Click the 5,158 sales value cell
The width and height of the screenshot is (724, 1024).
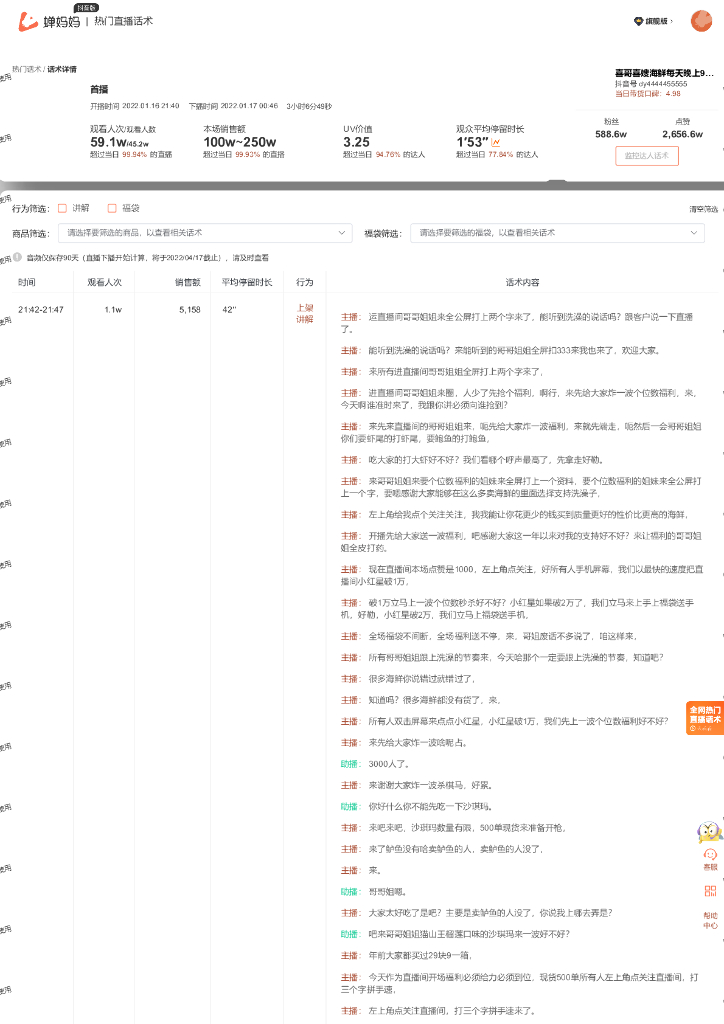(190, 310)
